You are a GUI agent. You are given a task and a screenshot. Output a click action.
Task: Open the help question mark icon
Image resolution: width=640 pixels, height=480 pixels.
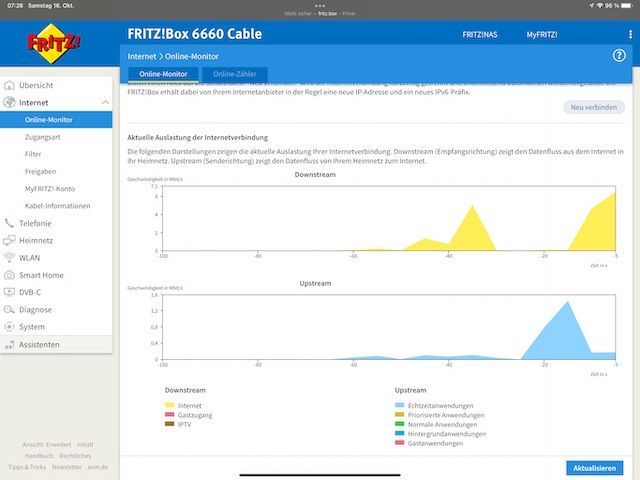tap(619, 56)
